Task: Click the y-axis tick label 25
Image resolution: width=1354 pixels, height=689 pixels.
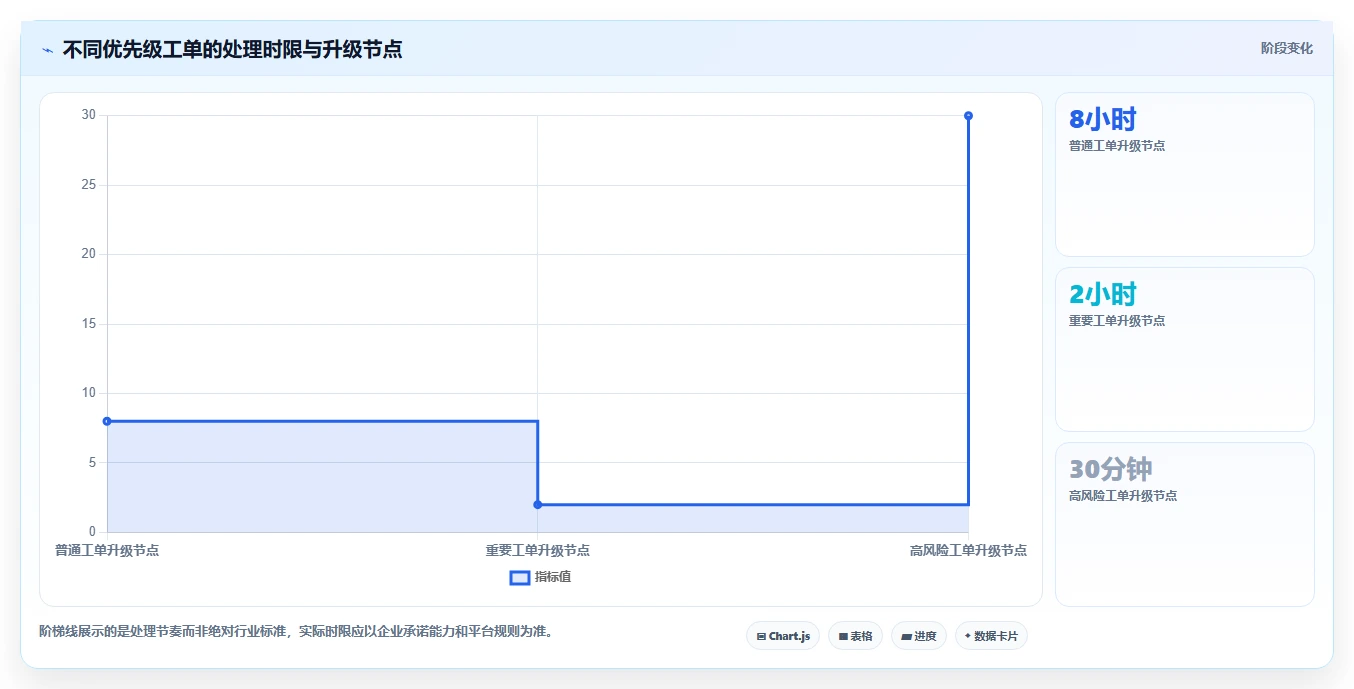Action: 89,185
